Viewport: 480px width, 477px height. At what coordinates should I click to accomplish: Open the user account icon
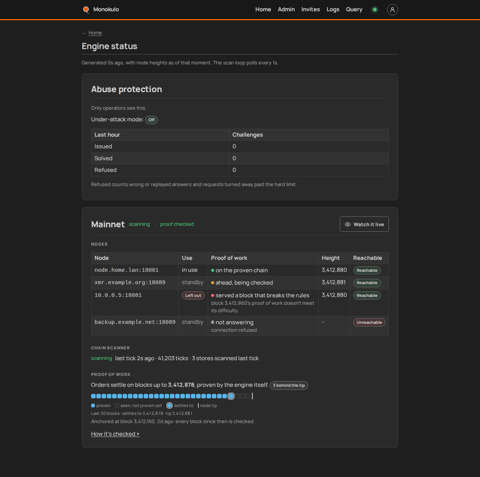click(x=392, y=10)
